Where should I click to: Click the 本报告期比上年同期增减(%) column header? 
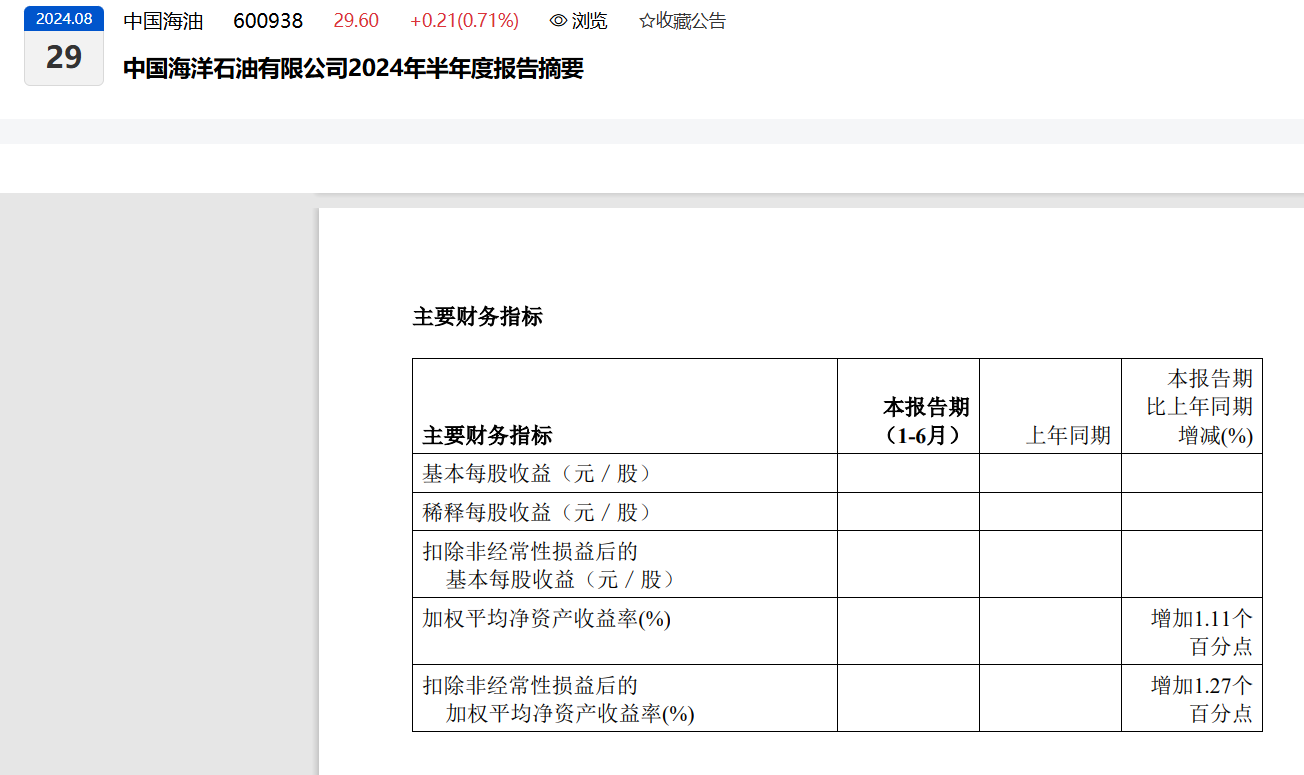pos(1192,406)
